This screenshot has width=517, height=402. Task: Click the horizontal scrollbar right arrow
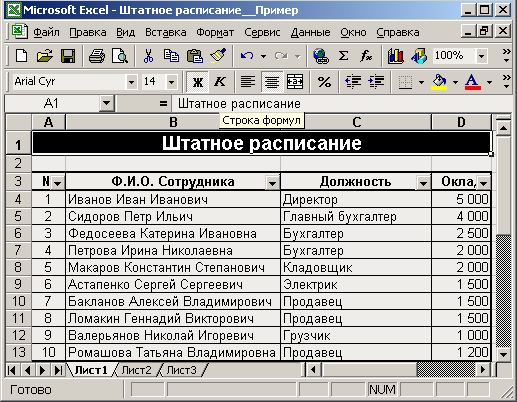[482, 369]
